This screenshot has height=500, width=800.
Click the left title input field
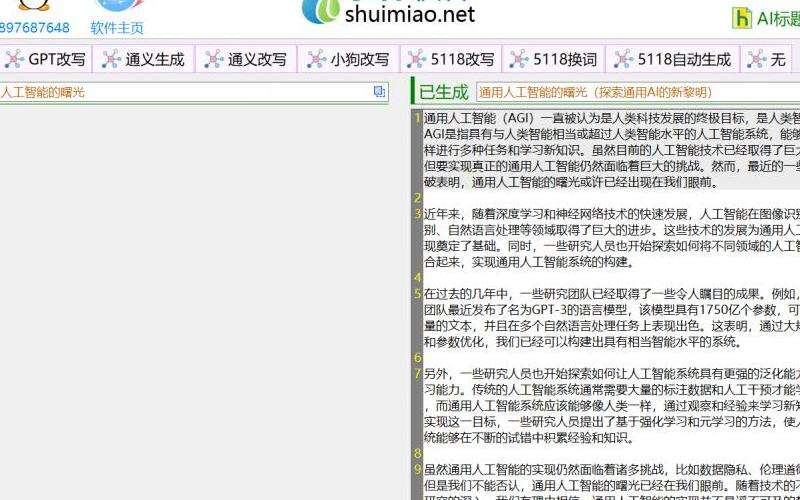[180, 92]
